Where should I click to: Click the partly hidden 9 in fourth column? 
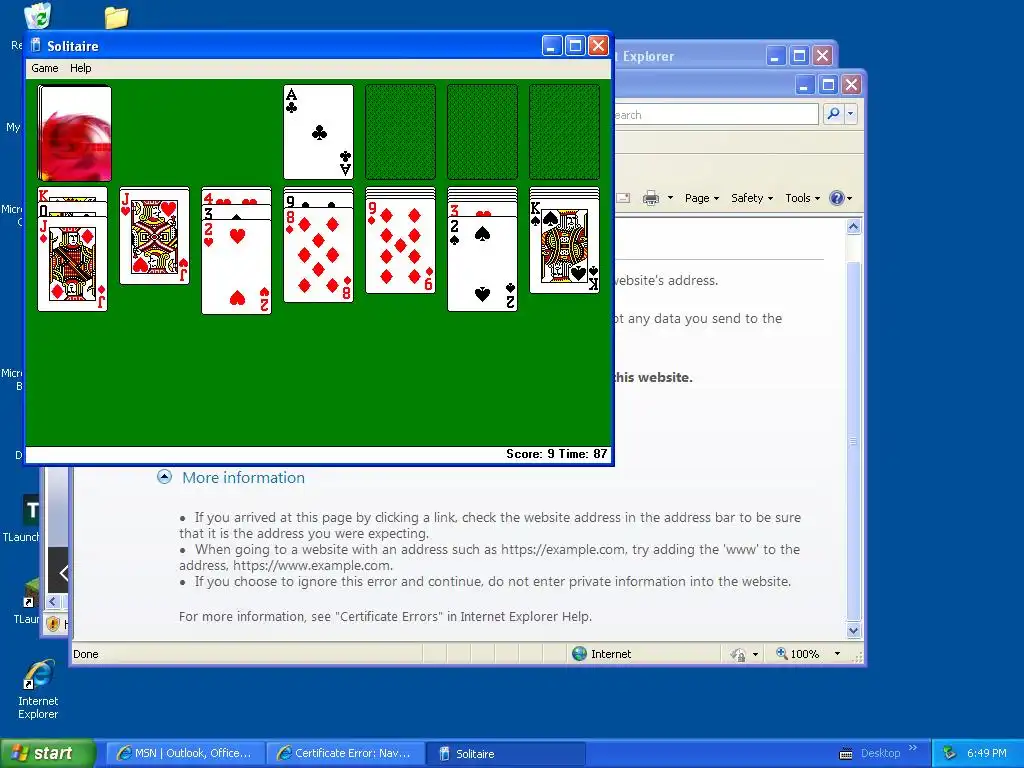click(319, 200)
